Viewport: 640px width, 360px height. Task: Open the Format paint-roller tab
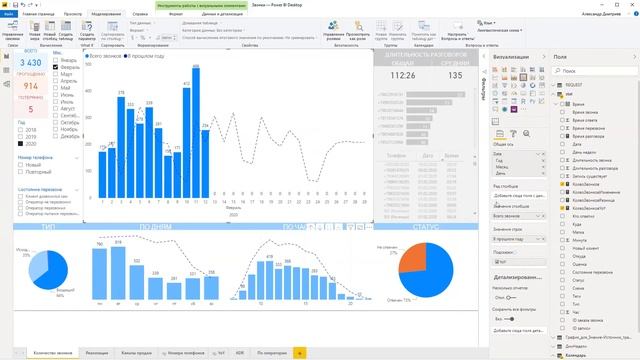(513, 134)
